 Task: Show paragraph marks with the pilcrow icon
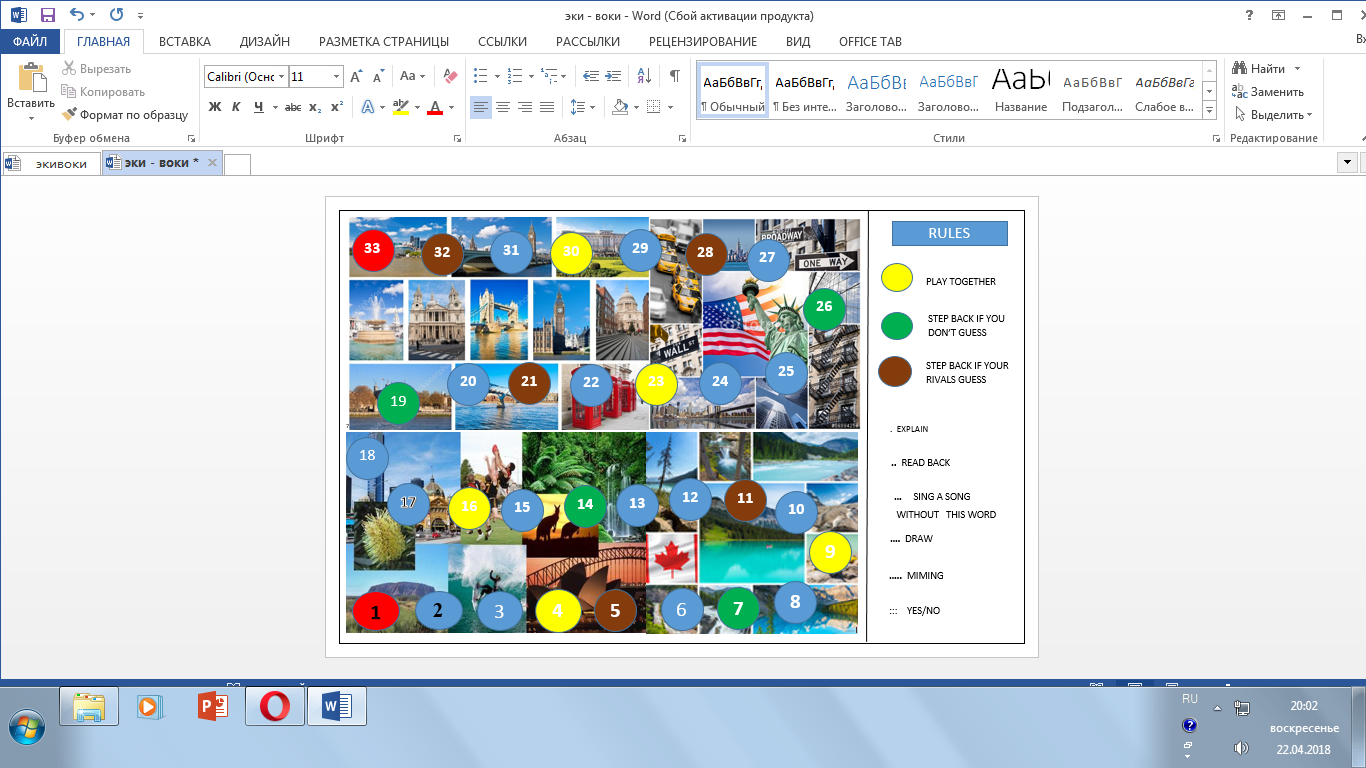coord(675,76)
